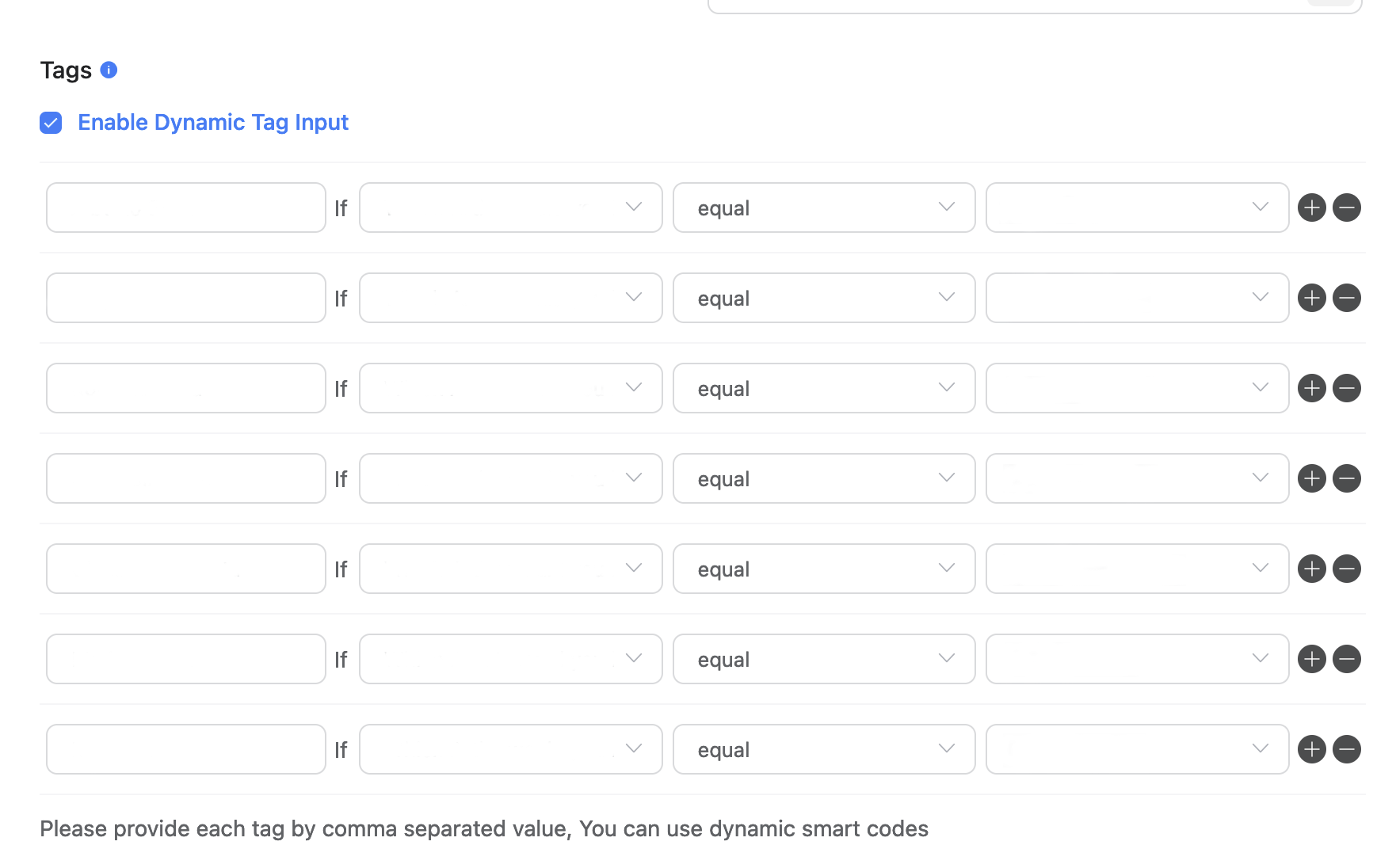
Task: Open the field dropdown after 'If' in third row
Action: tap(511, 388)
